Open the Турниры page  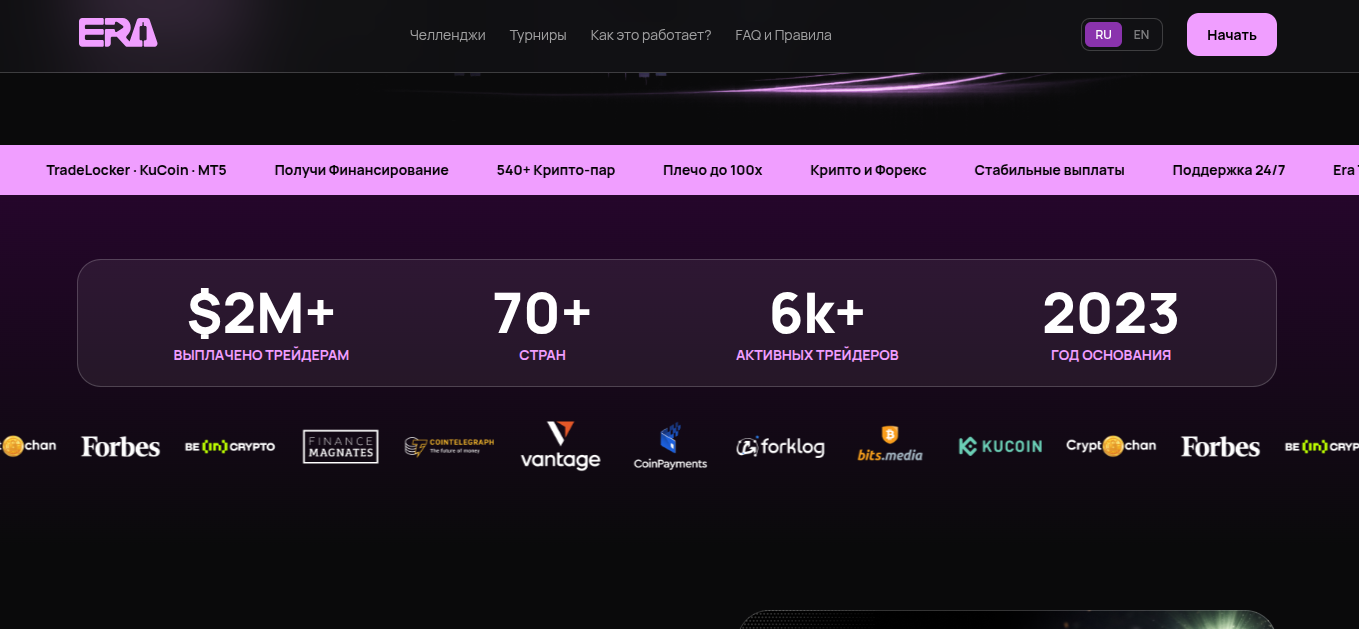click(x=538, y=35)
